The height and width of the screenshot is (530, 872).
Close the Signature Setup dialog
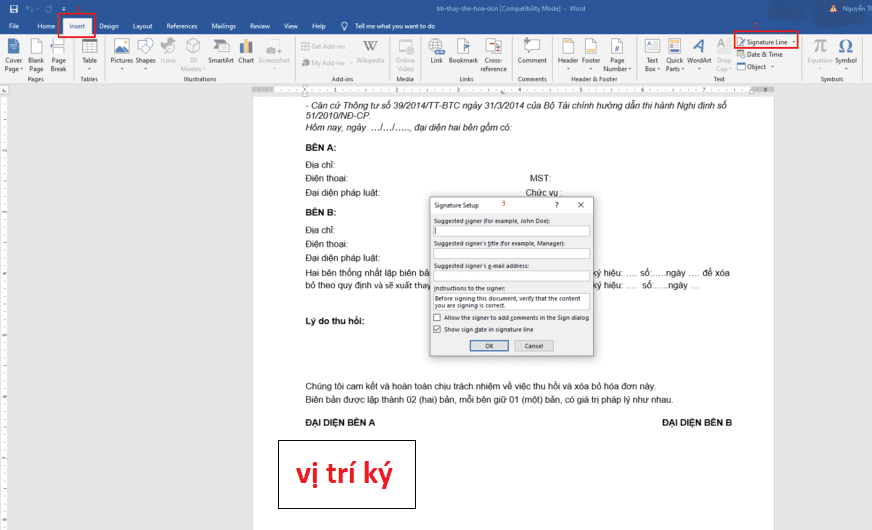pos(581,205)
